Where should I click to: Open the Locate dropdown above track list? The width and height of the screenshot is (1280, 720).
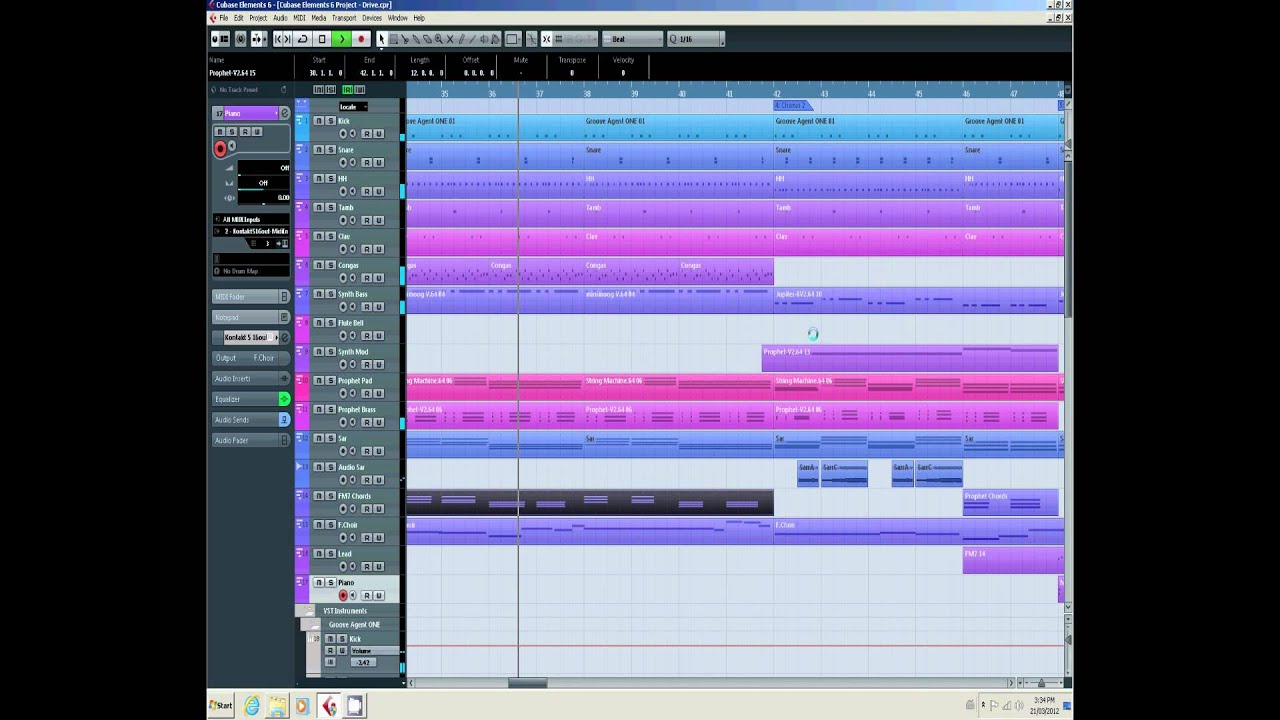pos(353,107)
